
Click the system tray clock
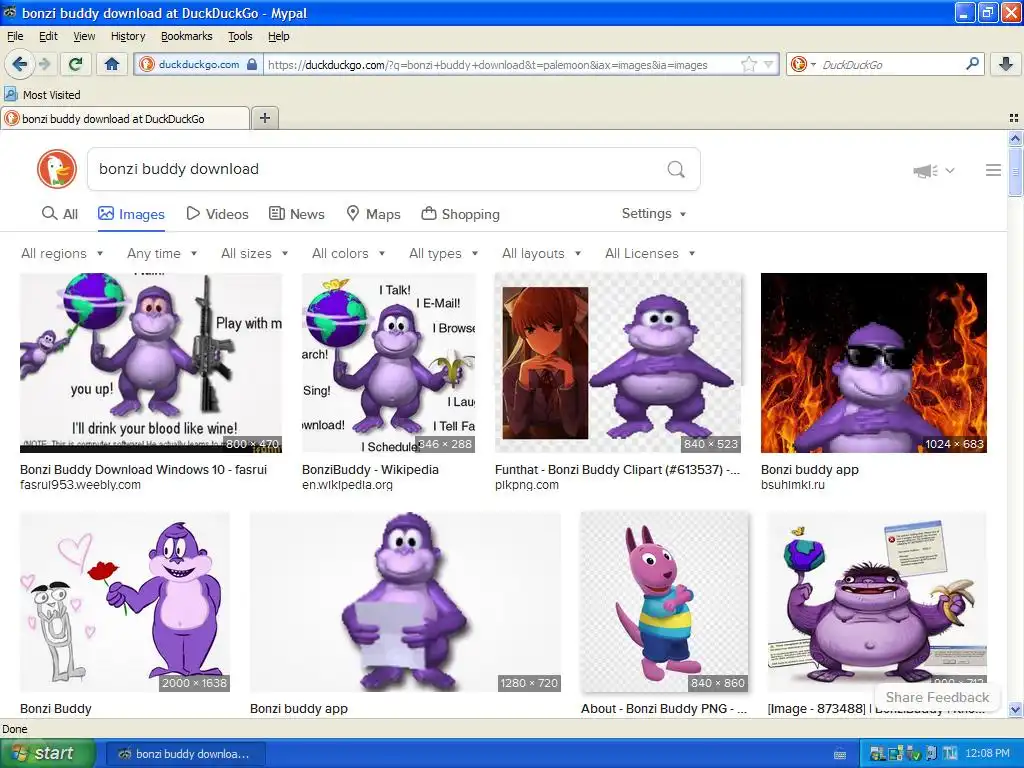987,753
